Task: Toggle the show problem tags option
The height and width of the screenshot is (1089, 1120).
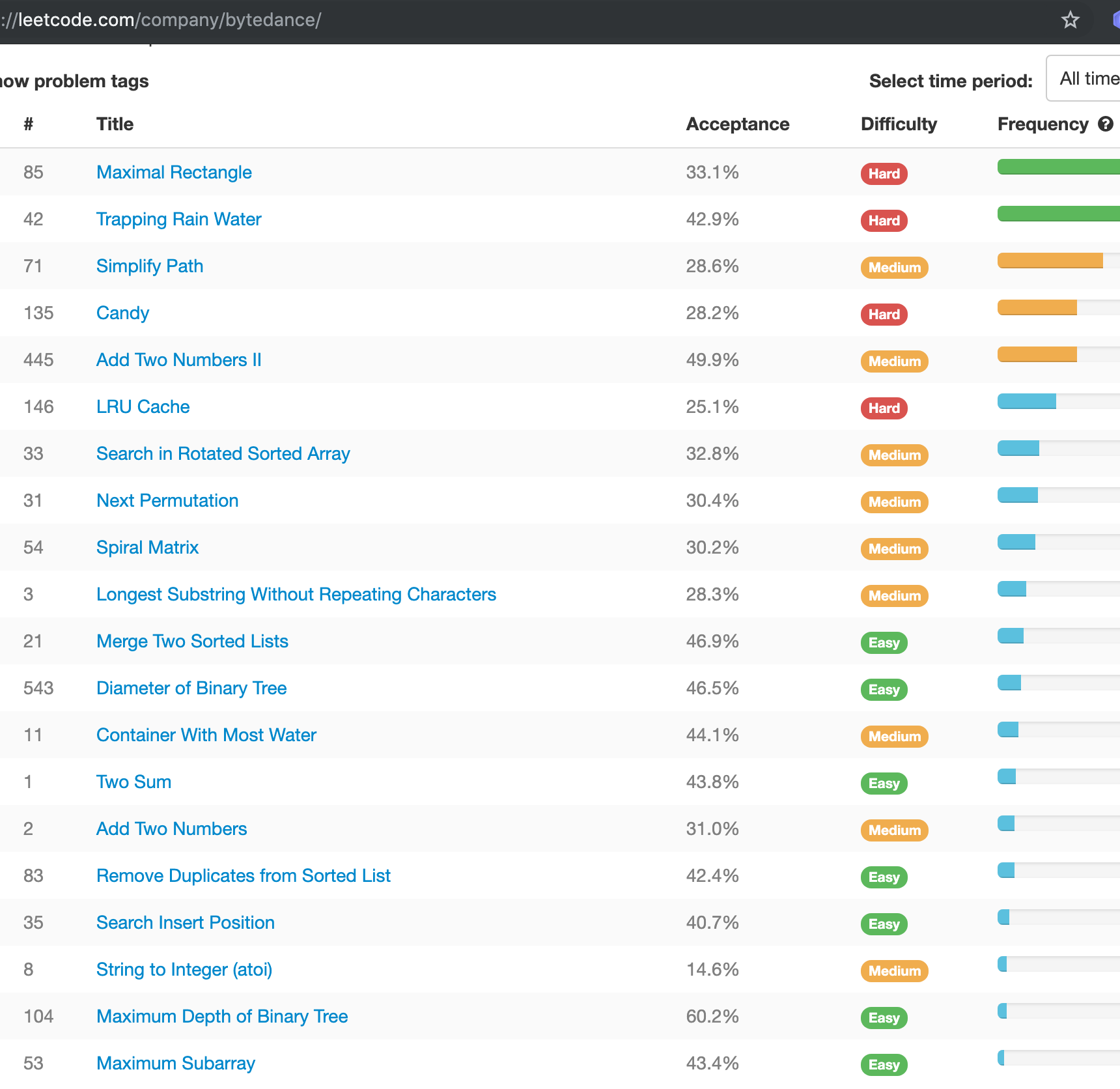Action: tap(74, 81)
